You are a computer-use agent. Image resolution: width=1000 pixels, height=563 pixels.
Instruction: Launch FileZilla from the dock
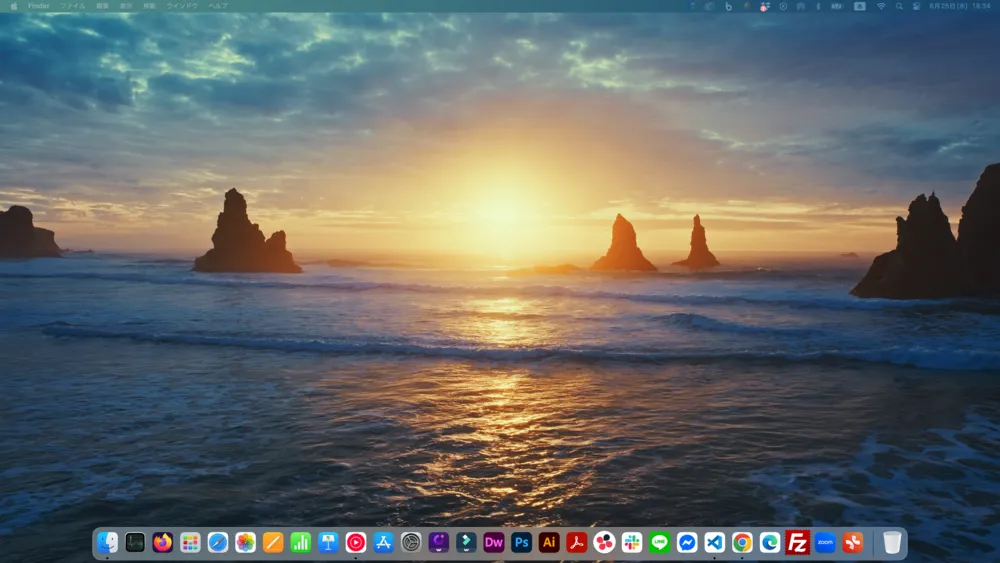coord(797,542)
